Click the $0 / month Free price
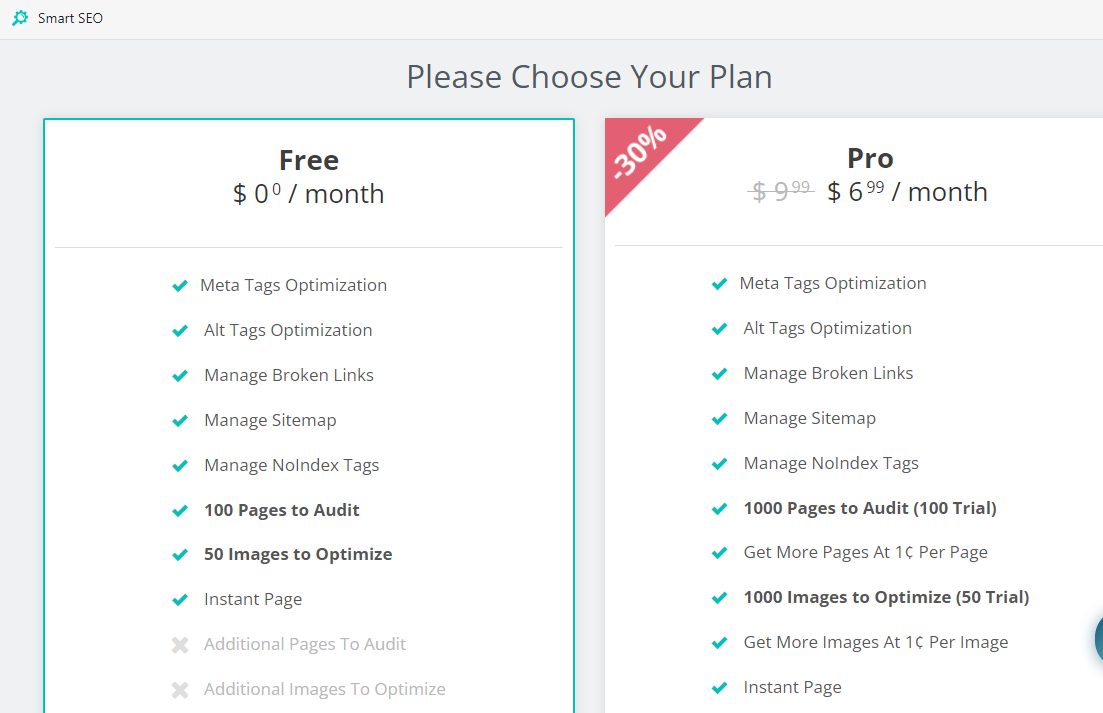Image resolution: width=1103 pixels, height=713 pixels. point(309,193)
